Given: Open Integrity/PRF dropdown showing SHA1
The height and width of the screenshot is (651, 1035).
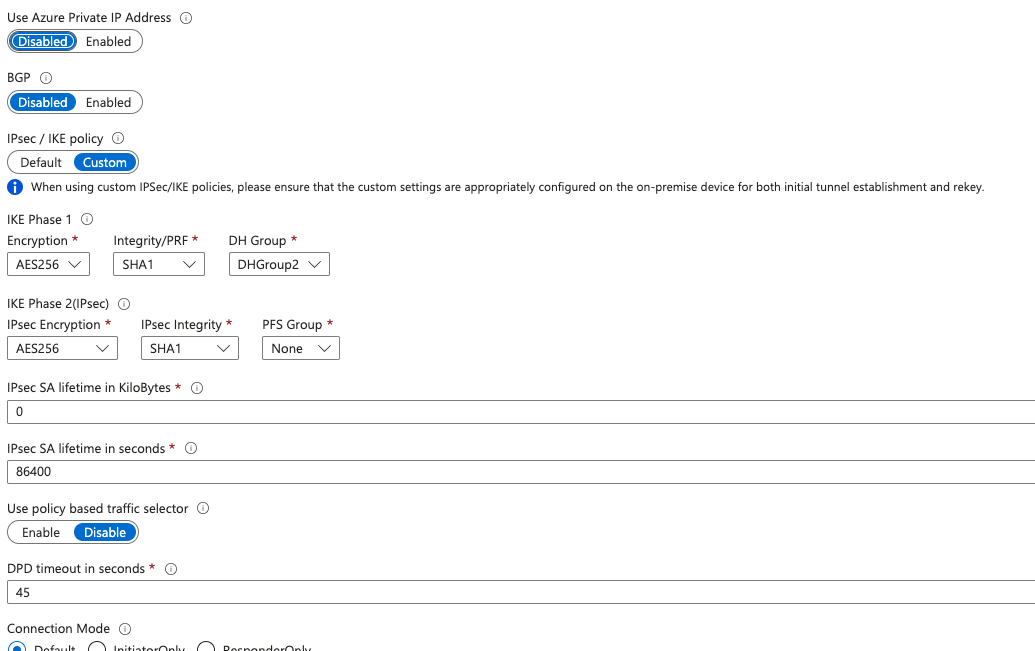Looking at the screenshot, I should (159, 264).
